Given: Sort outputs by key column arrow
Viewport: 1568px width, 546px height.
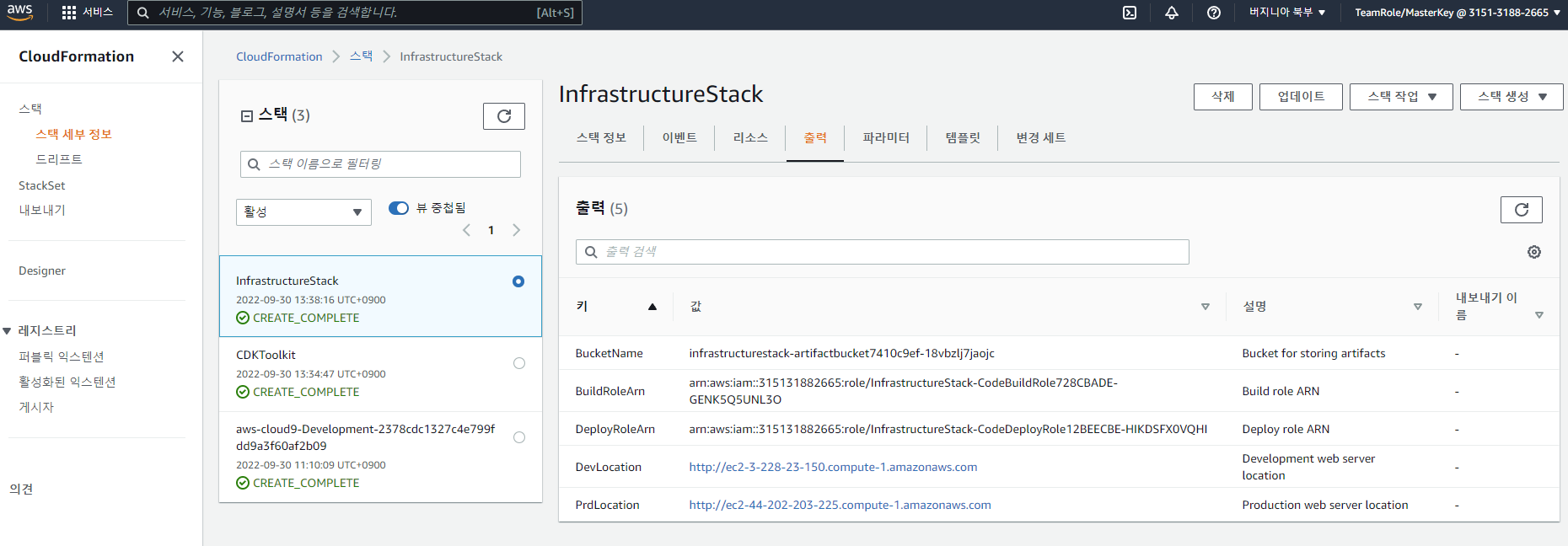Looking at the screenshot, I should coord(652,307).
